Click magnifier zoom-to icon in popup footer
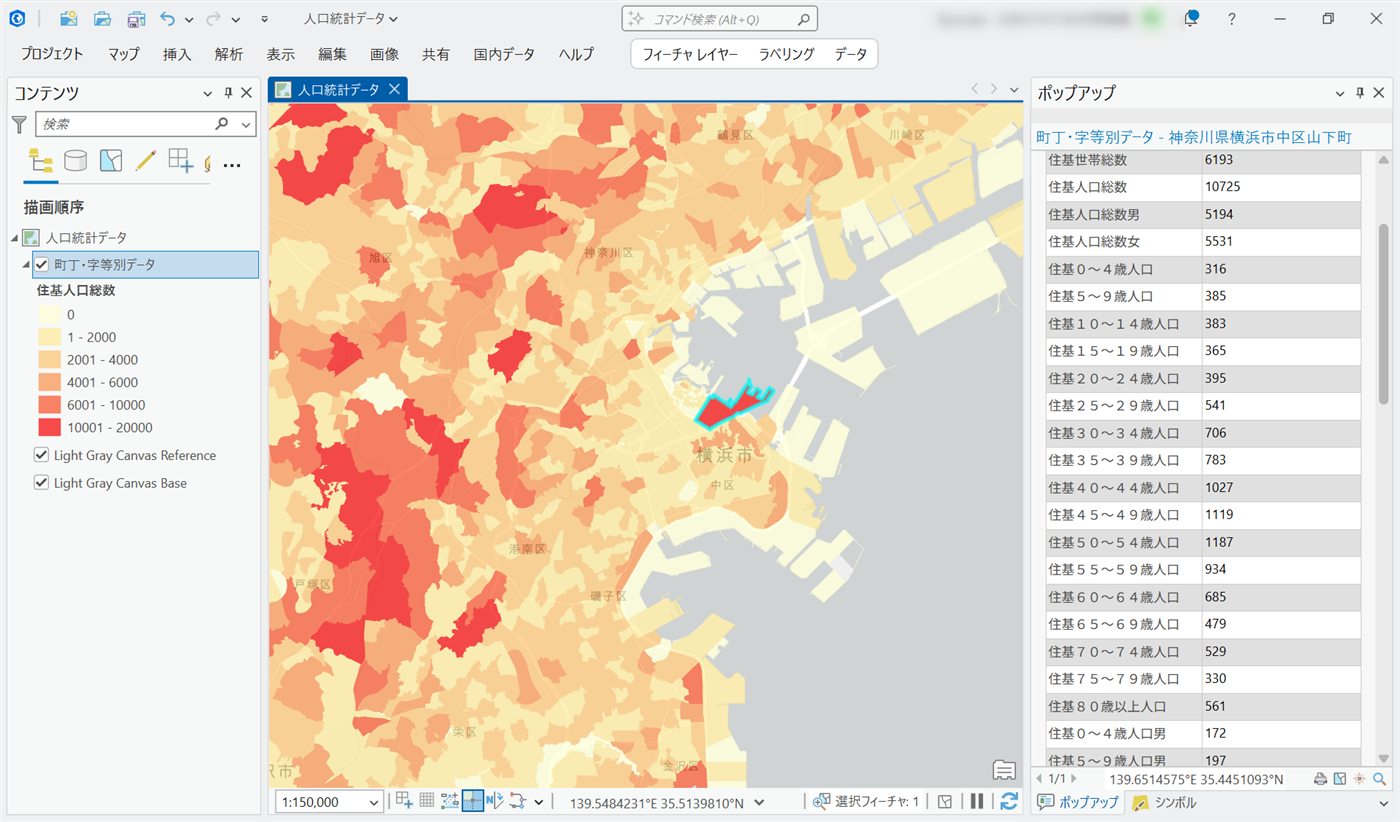Image resolution: width=1400 pixels, height=822 pixels. click(1380, 779)
